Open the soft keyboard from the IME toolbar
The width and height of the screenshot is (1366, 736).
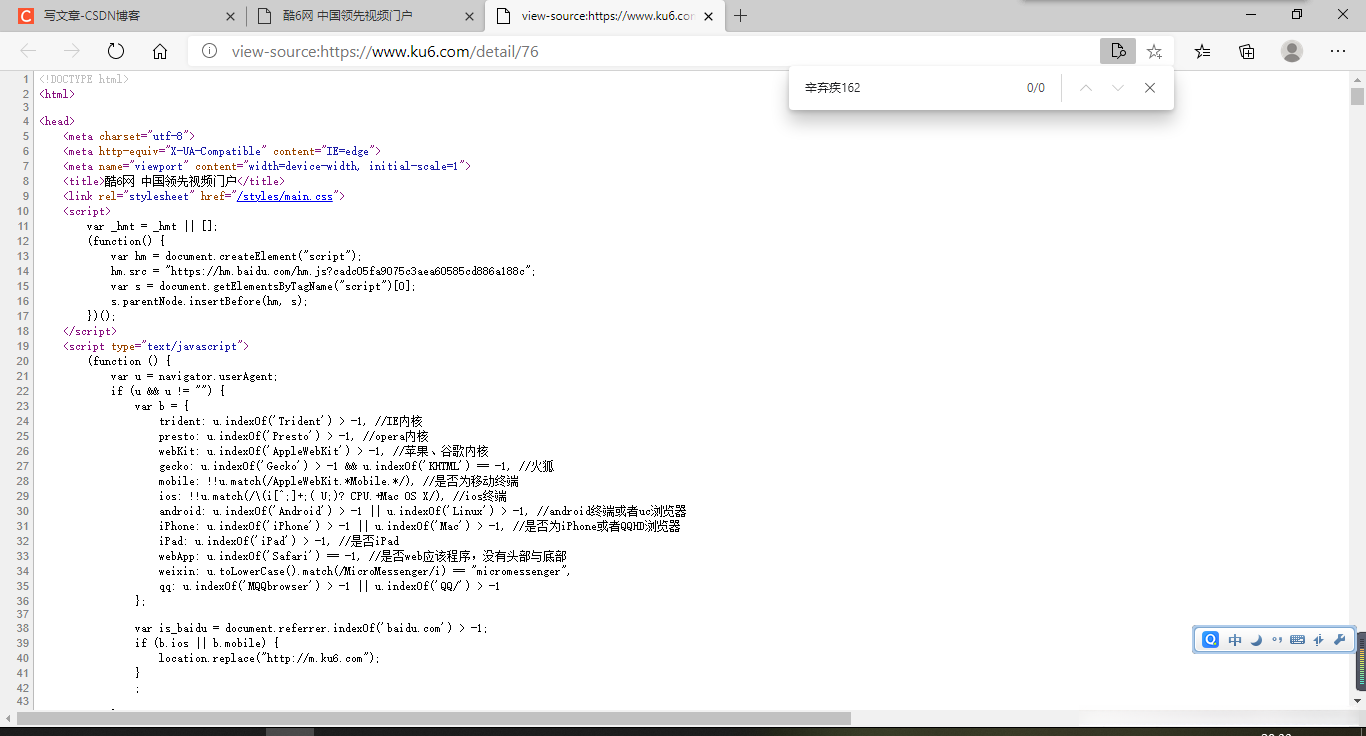[x=1297, y=639]
